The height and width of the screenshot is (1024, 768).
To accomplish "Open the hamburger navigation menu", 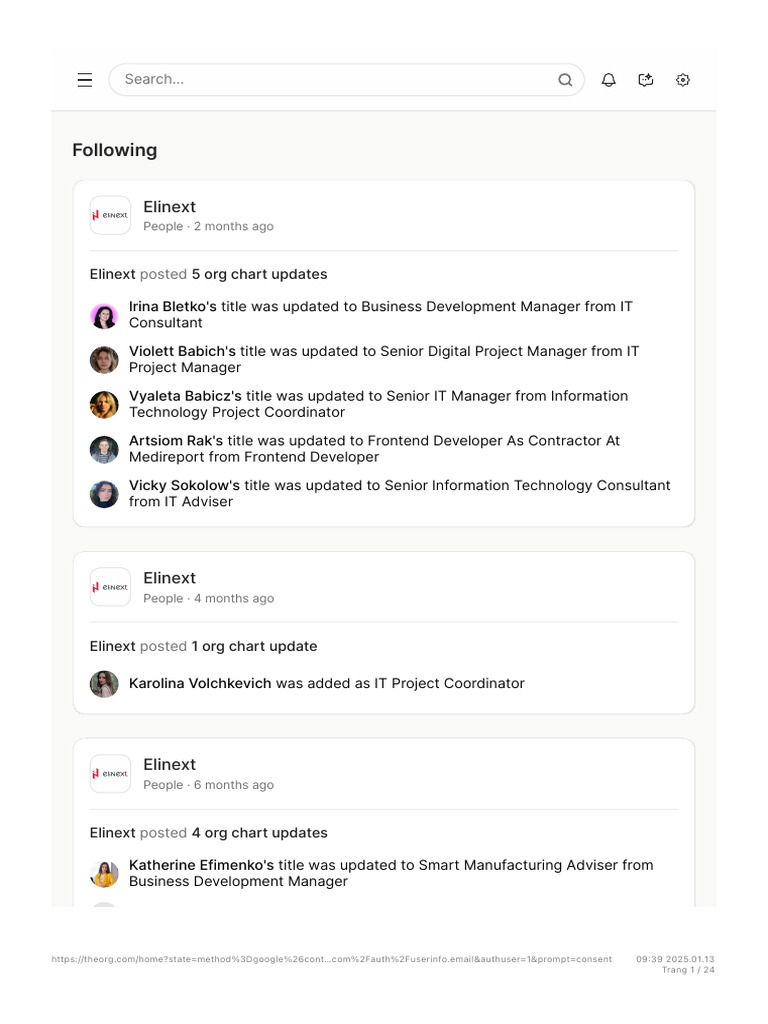I will 85,80.
